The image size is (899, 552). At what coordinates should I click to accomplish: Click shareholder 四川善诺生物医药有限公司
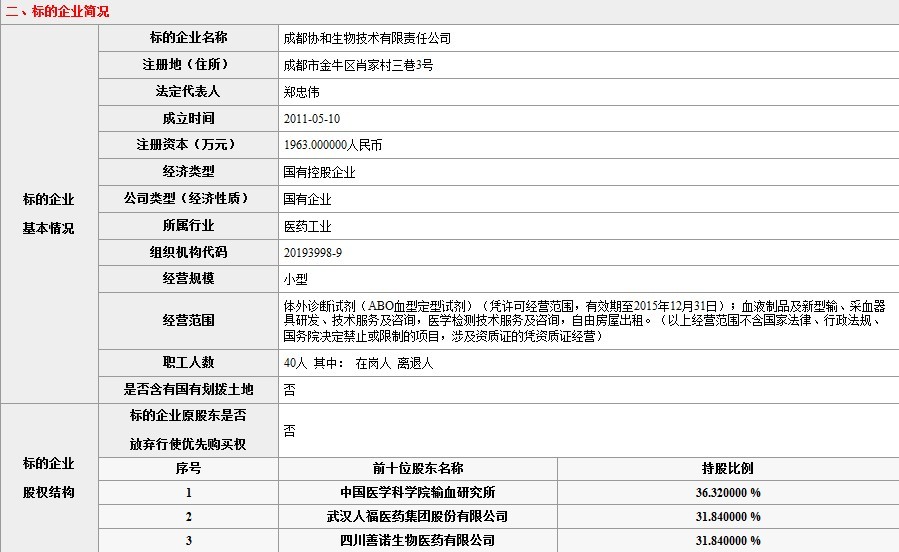click(x=417, y=541)
